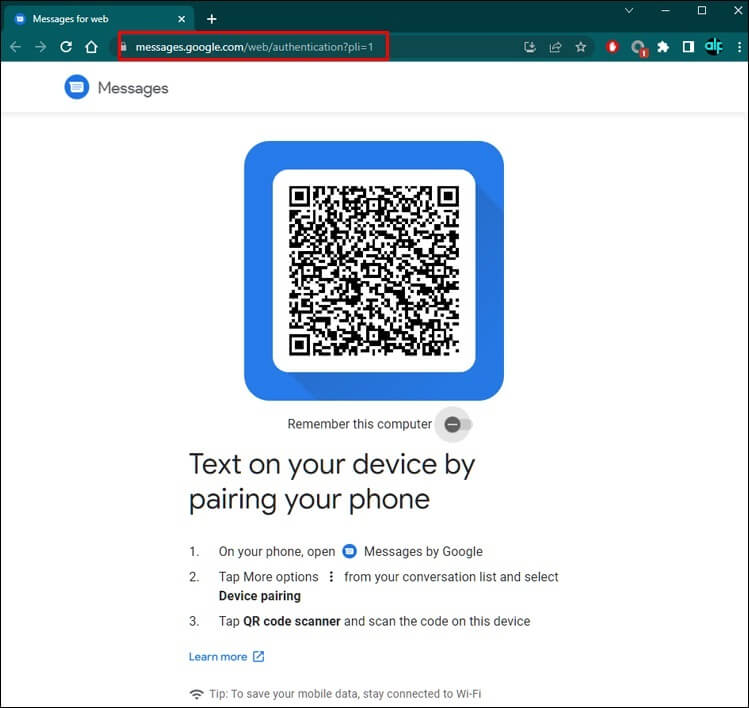This screenshot has height=708, width=749.
Task: Open the Chrome three-dot menu
Action: (x=739, y=47)
